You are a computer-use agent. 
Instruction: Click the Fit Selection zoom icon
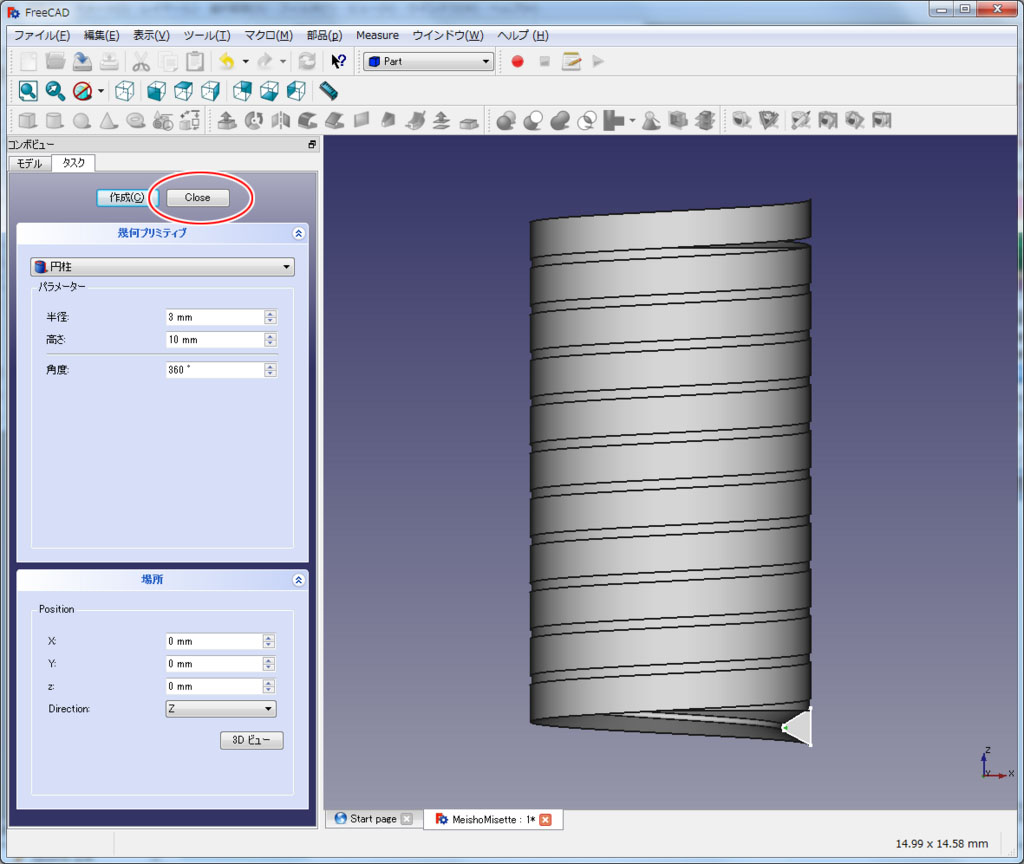55,91
